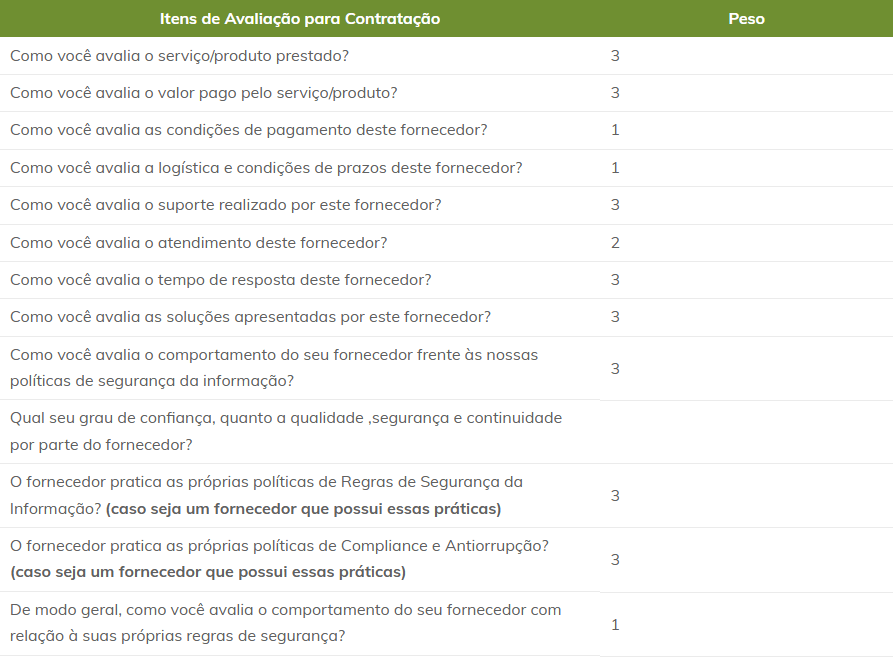The width and height of the screenshot is (893, 657).
Task: Select the 'grau de confiança' question text
Action: click(x=286, y=431)
